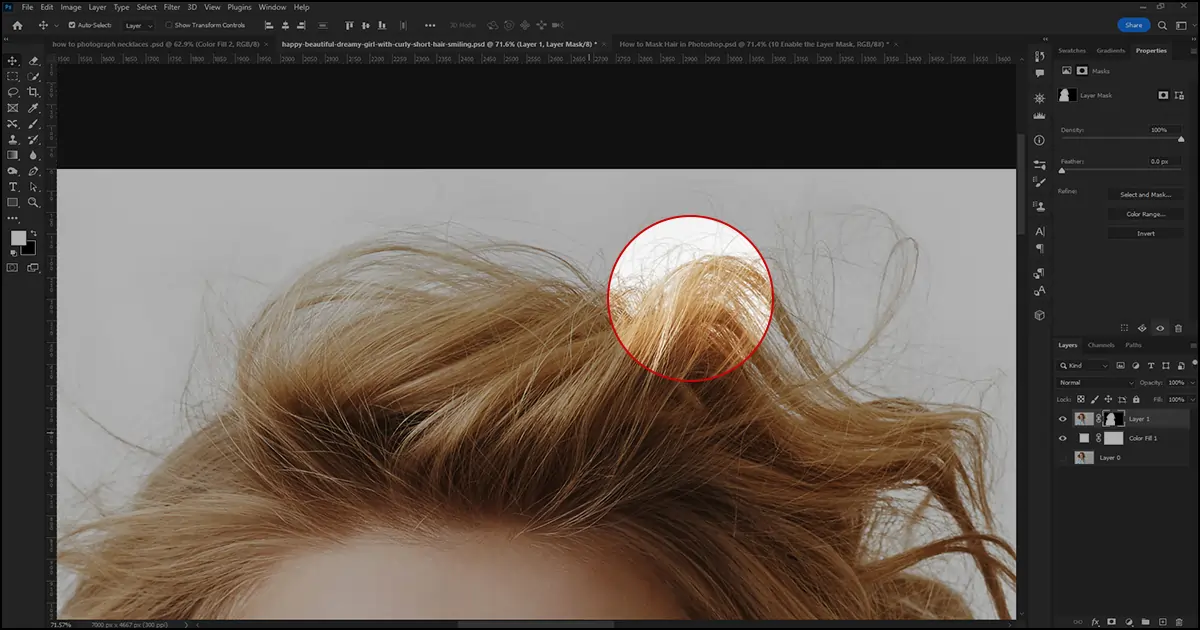The height and width of the screenshot is (630, 1200).
Task: Switch to the Channels tab
Action: pos(1099,345)
